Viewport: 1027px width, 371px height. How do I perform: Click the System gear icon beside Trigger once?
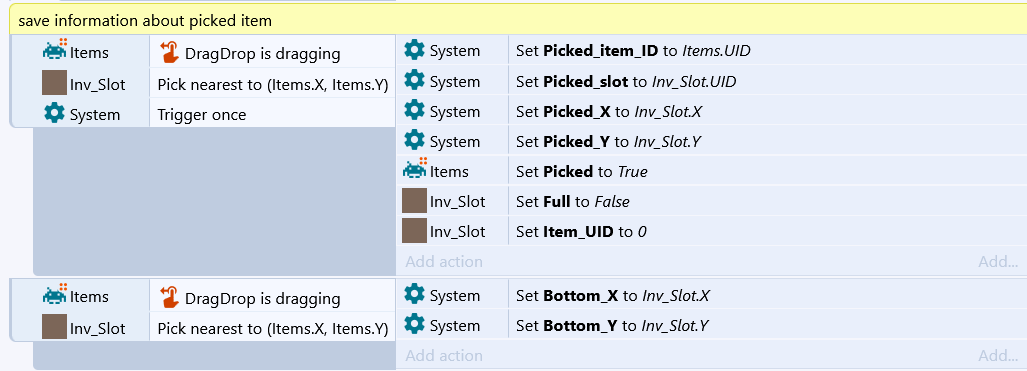pos(54,113)
